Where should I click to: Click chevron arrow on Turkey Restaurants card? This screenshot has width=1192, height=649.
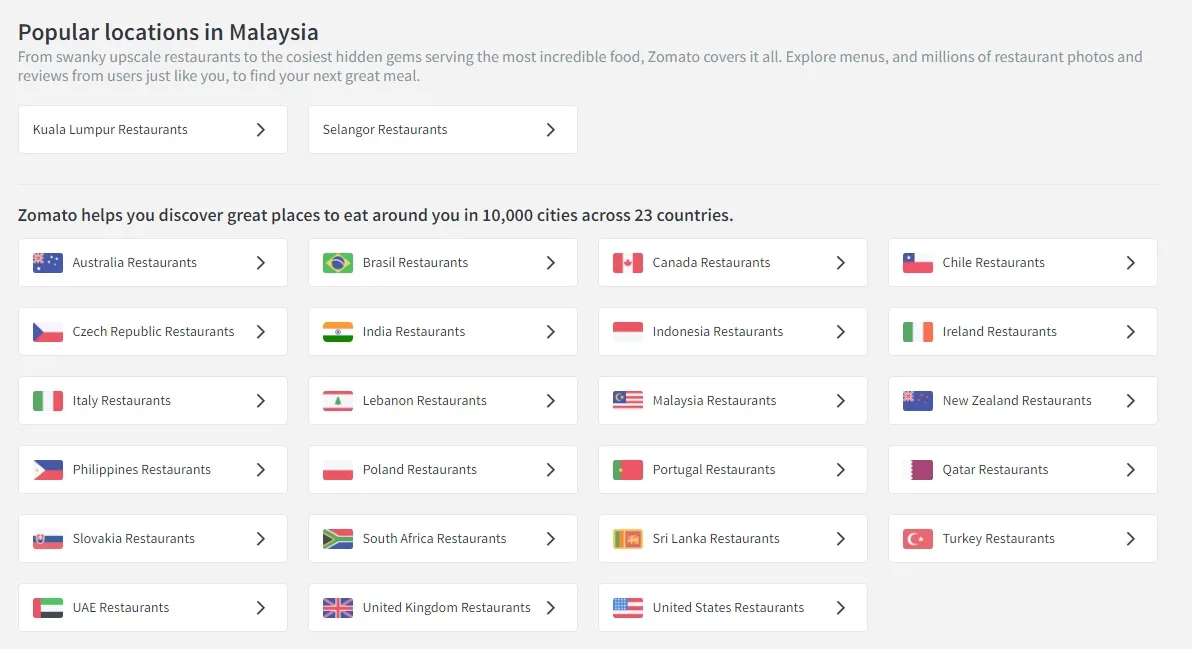click(1130, 539)
